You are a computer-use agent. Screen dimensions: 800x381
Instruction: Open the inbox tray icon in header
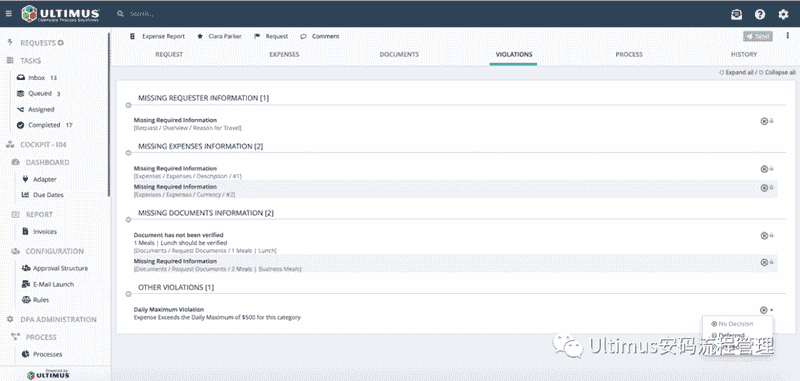[x=736, y=14]
